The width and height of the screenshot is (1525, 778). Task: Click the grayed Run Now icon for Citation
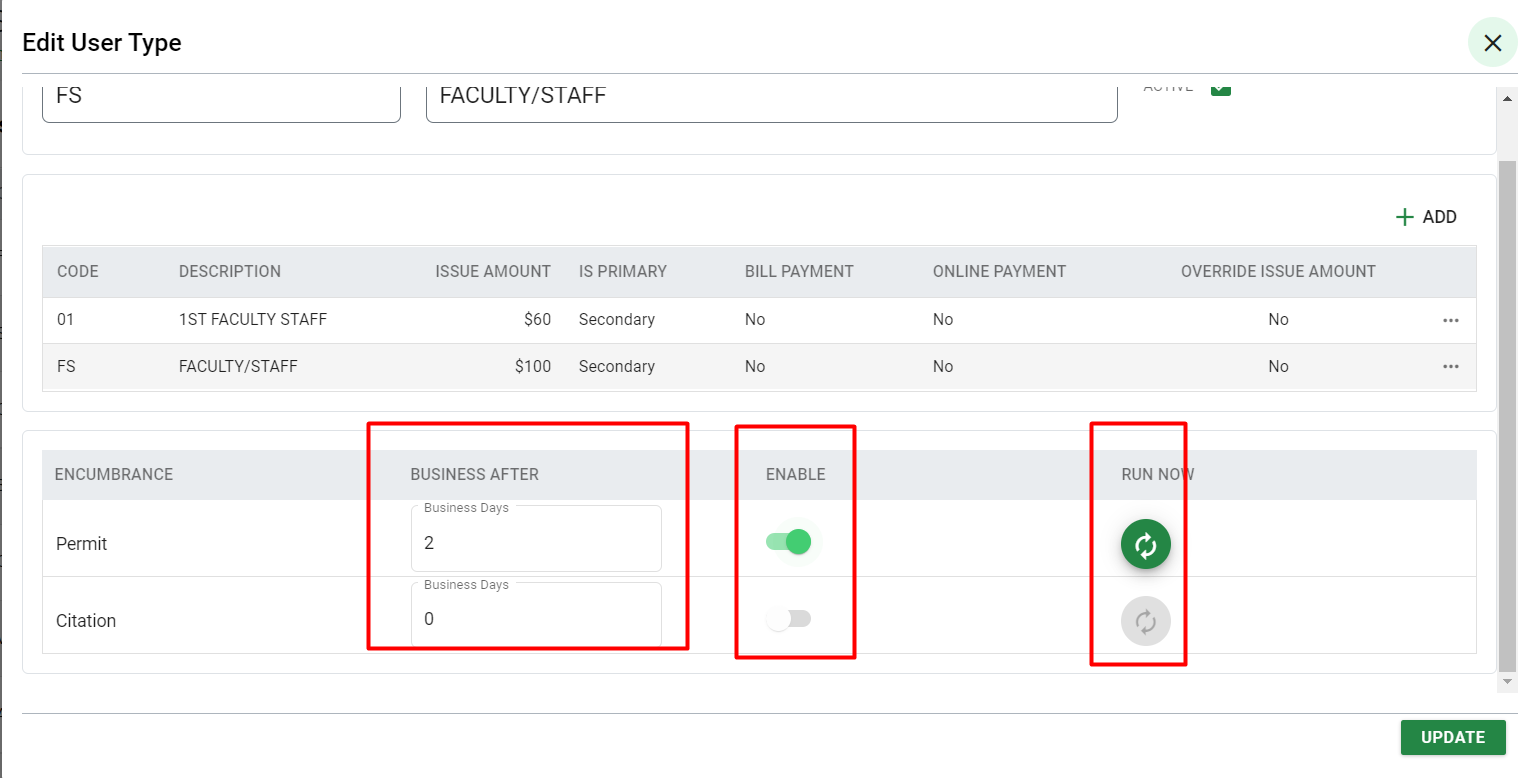click(x=1146, y=620)
